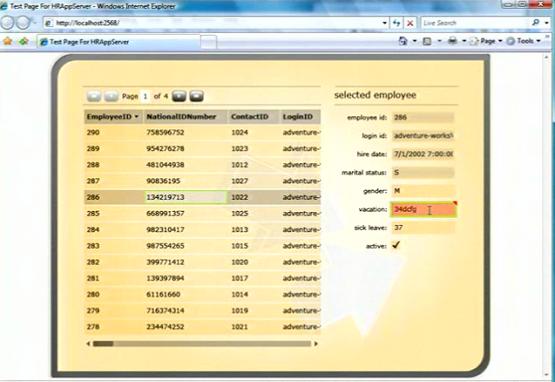Expand the Feeds dropdown arrow
This screenshot has width=555, height=382.
(x=439, y=41)
